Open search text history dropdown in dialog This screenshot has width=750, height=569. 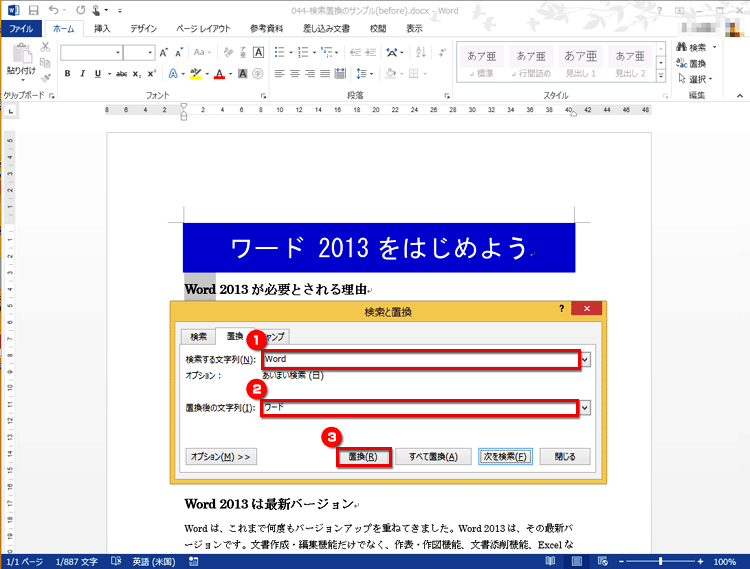tap(585, 359)
